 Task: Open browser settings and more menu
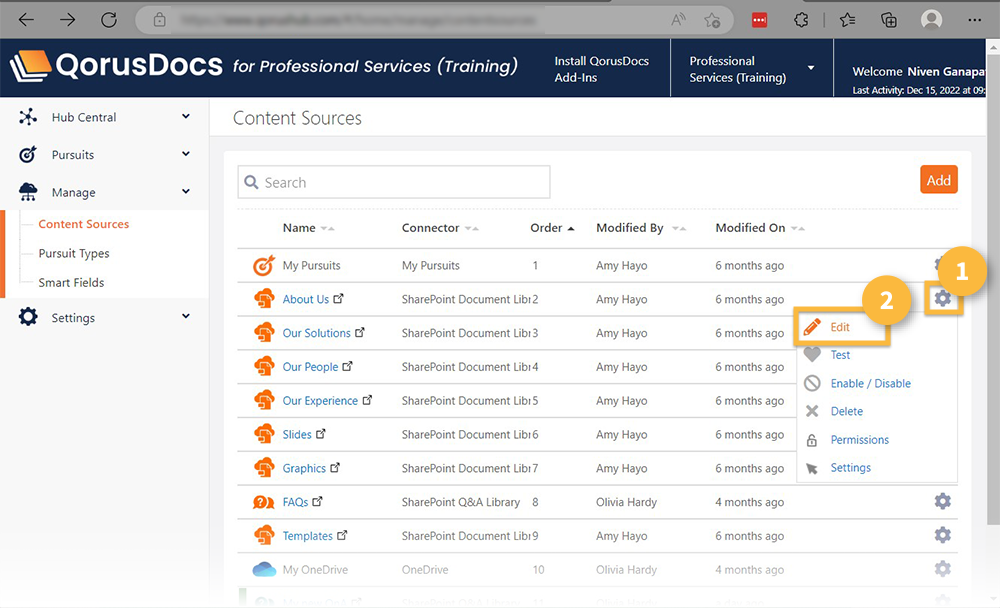click(974, 20)
